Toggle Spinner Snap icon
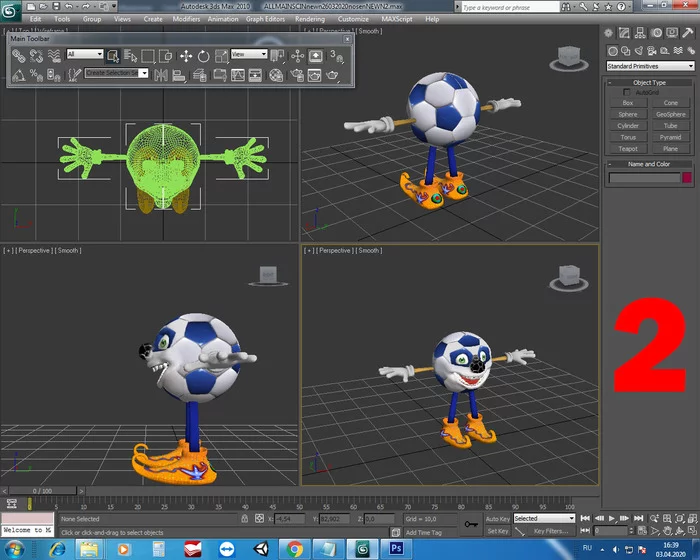 pos(54,75)
